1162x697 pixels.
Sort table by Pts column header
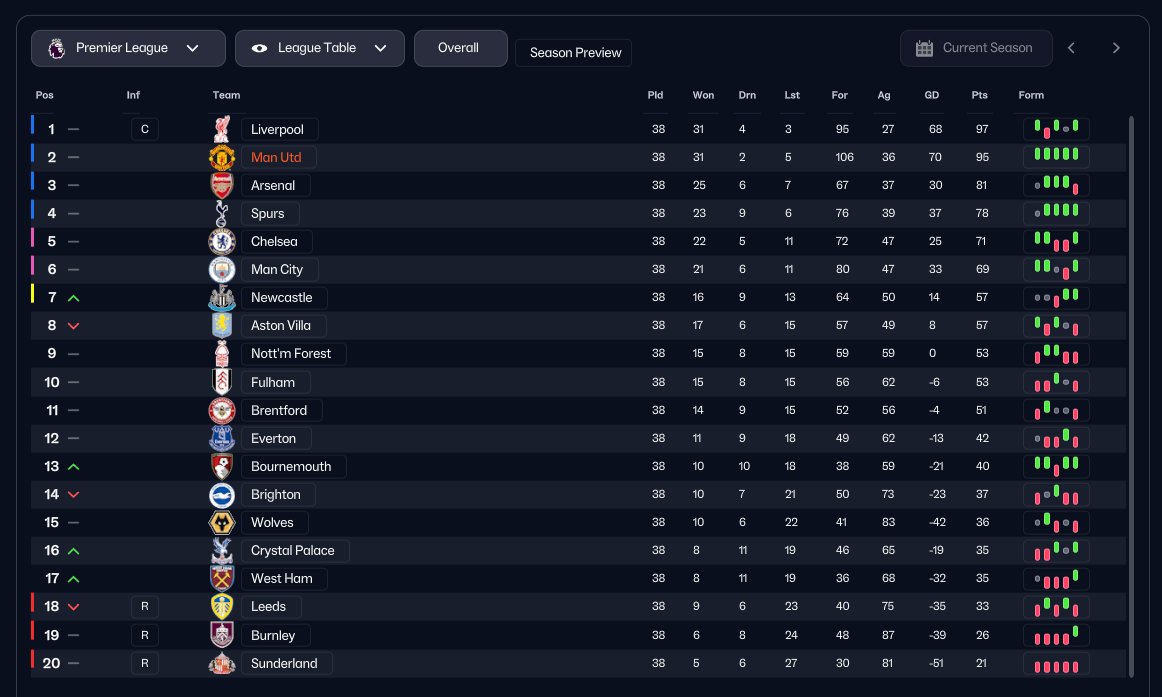pos(979,96)
